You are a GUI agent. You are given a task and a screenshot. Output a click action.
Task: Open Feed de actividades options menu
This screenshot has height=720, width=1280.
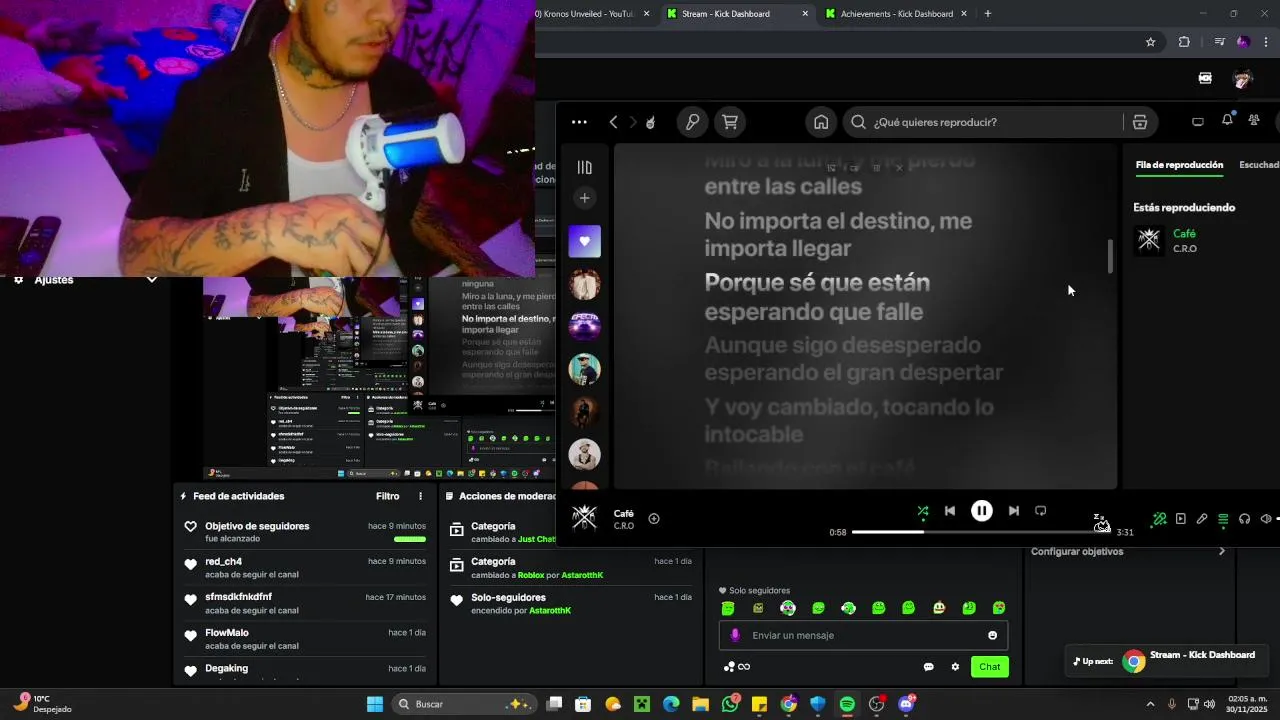tap(420, 496)
